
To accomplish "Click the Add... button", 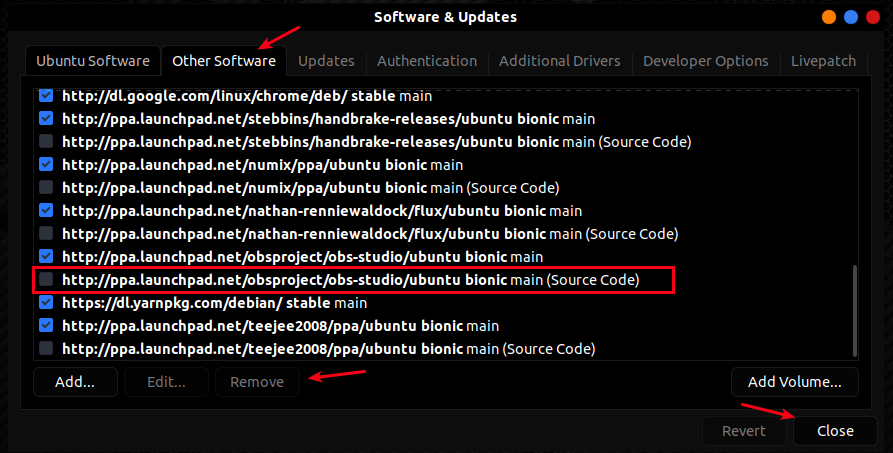I will [75, 382].
